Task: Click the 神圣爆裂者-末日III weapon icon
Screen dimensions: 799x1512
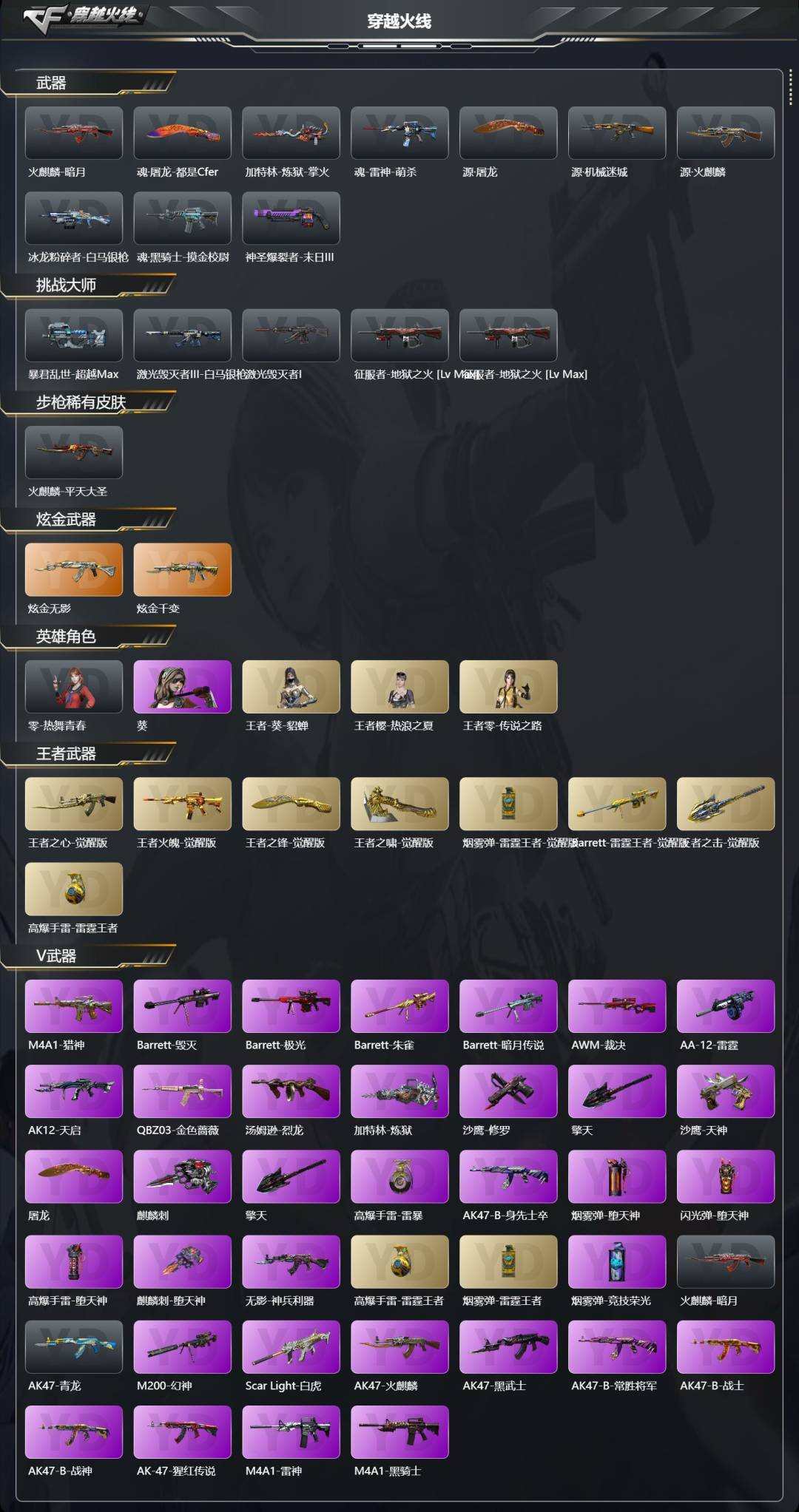Action: [x=291, y=218]
